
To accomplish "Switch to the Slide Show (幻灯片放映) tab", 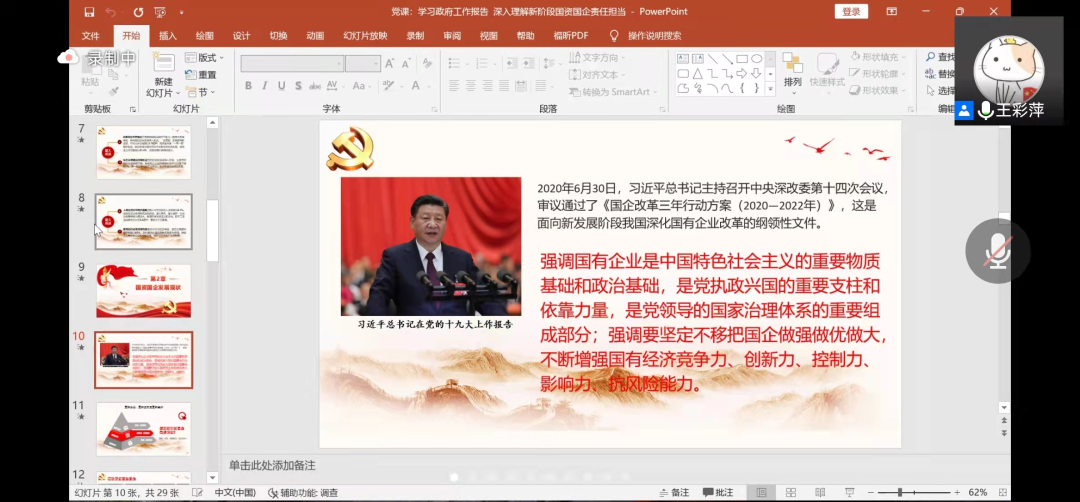I will click(364, 36).
